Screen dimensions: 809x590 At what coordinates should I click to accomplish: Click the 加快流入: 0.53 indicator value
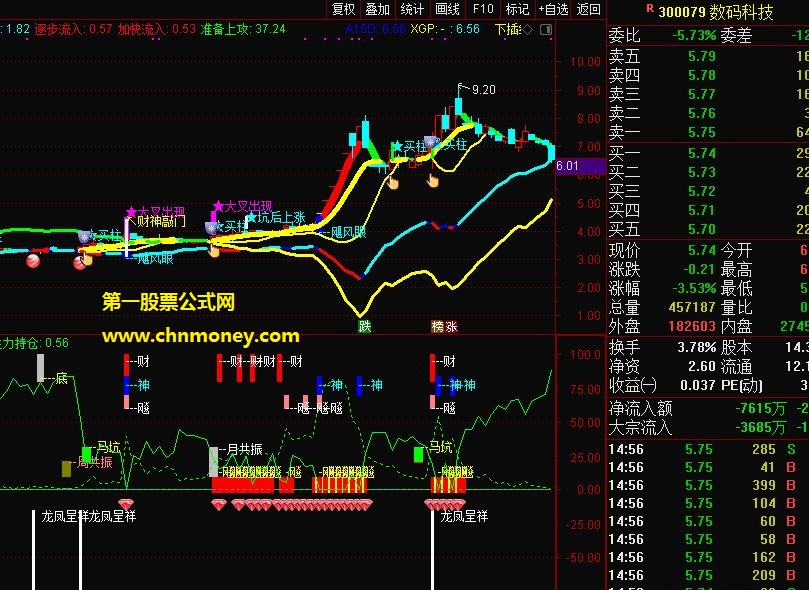[157, 29]
